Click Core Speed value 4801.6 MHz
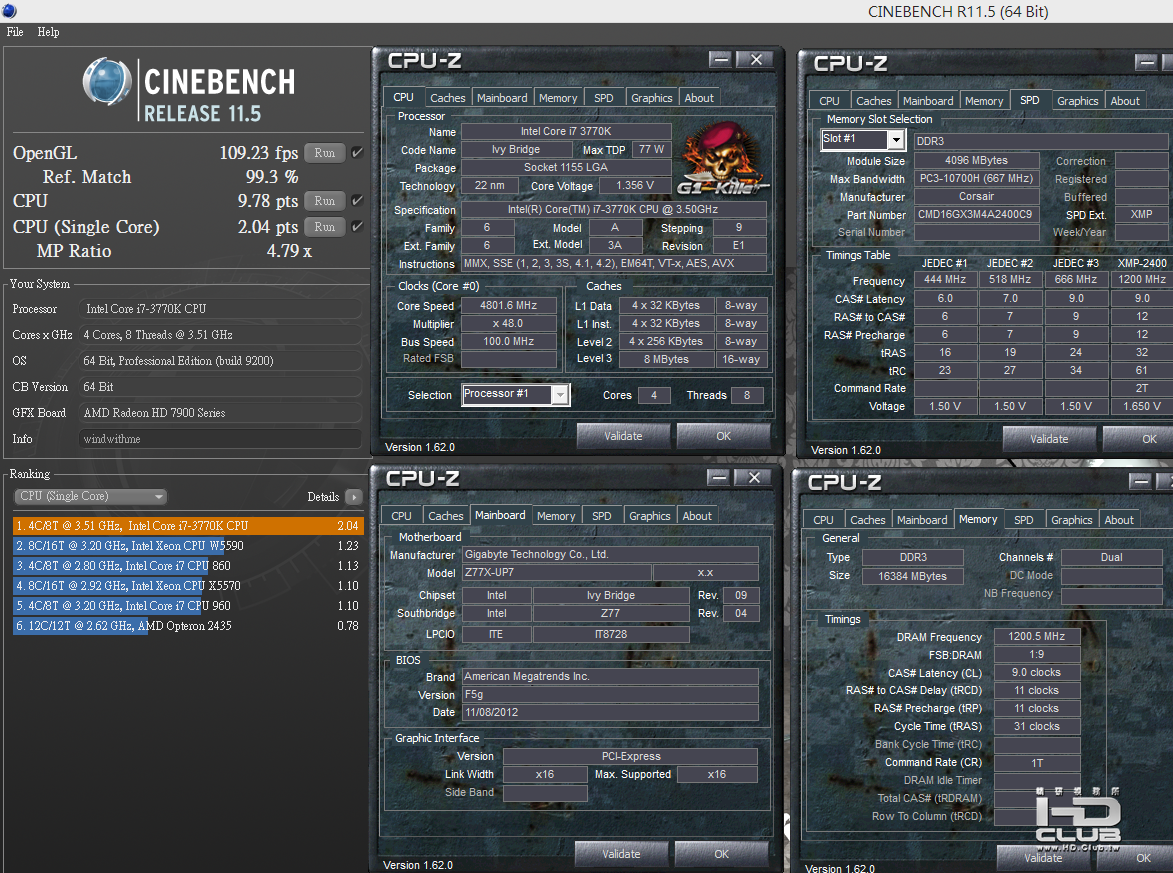The width and height of the screenshot is (1173, 873). [x=509, y=305]
